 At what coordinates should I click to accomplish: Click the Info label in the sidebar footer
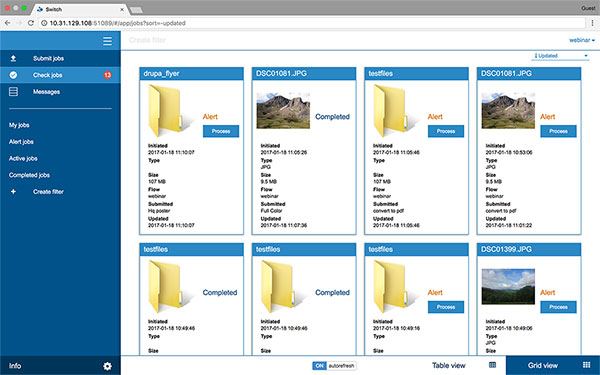(x=15, y=366)
